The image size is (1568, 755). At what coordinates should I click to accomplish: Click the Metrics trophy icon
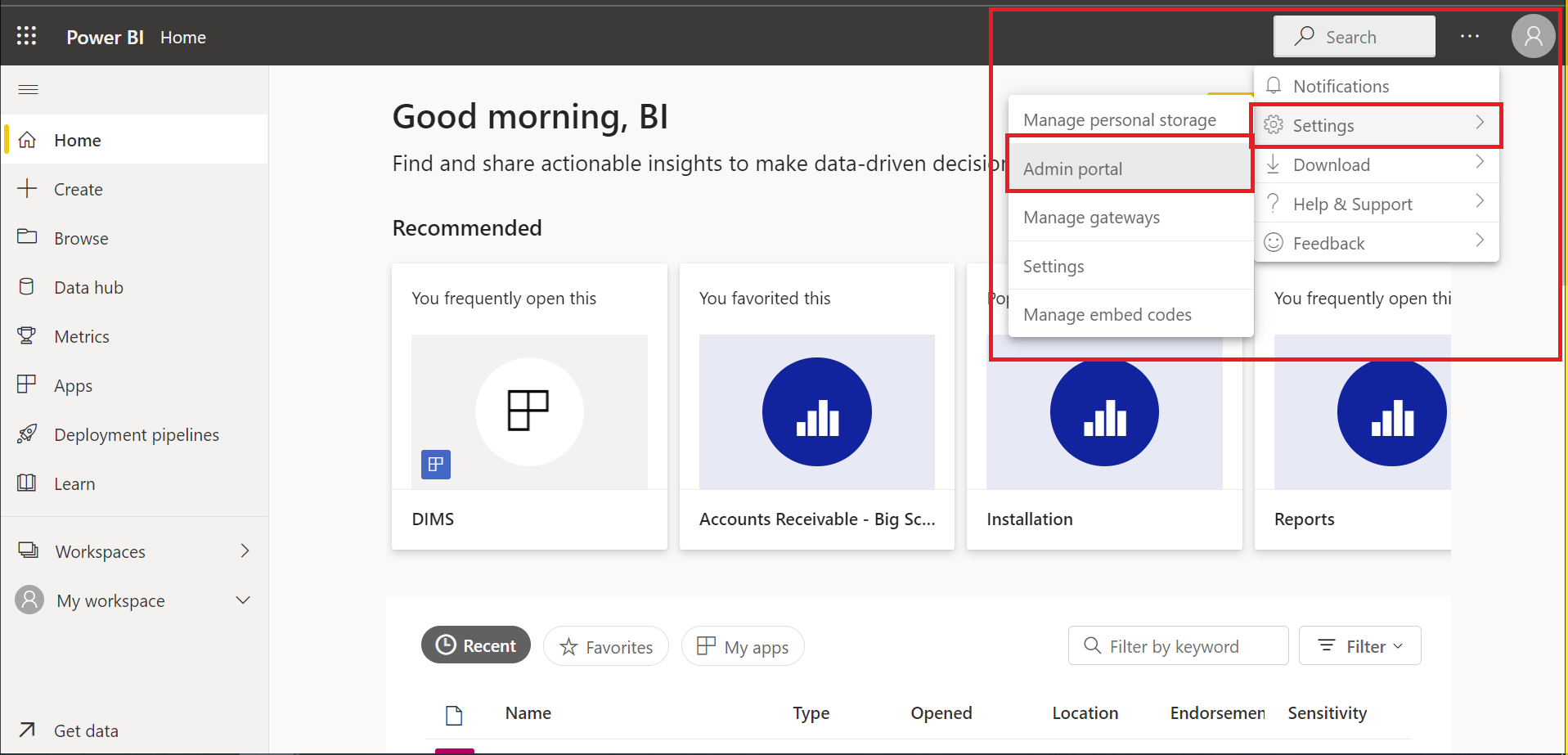(27, 336)
